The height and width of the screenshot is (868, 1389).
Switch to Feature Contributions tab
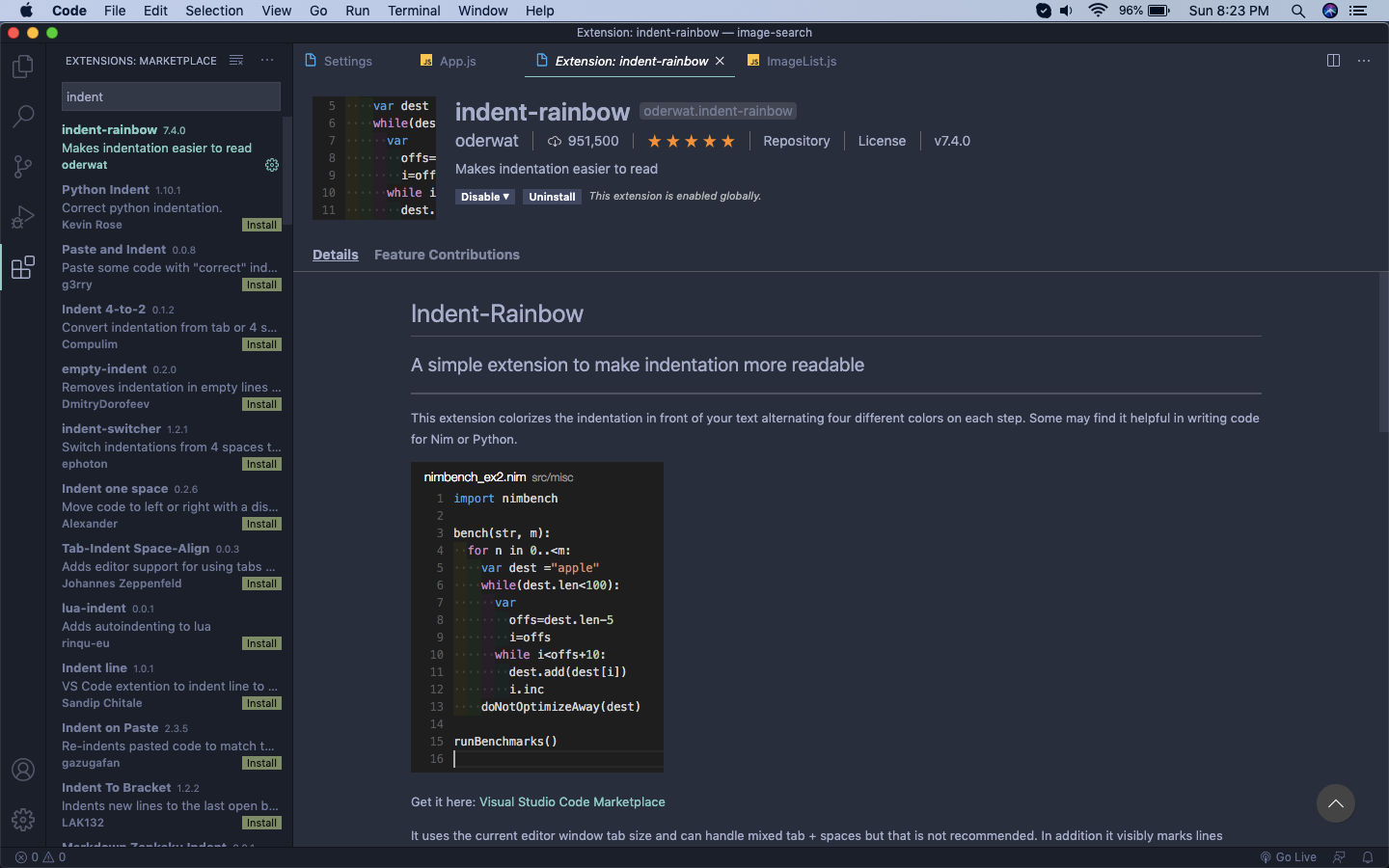(447, 255)
